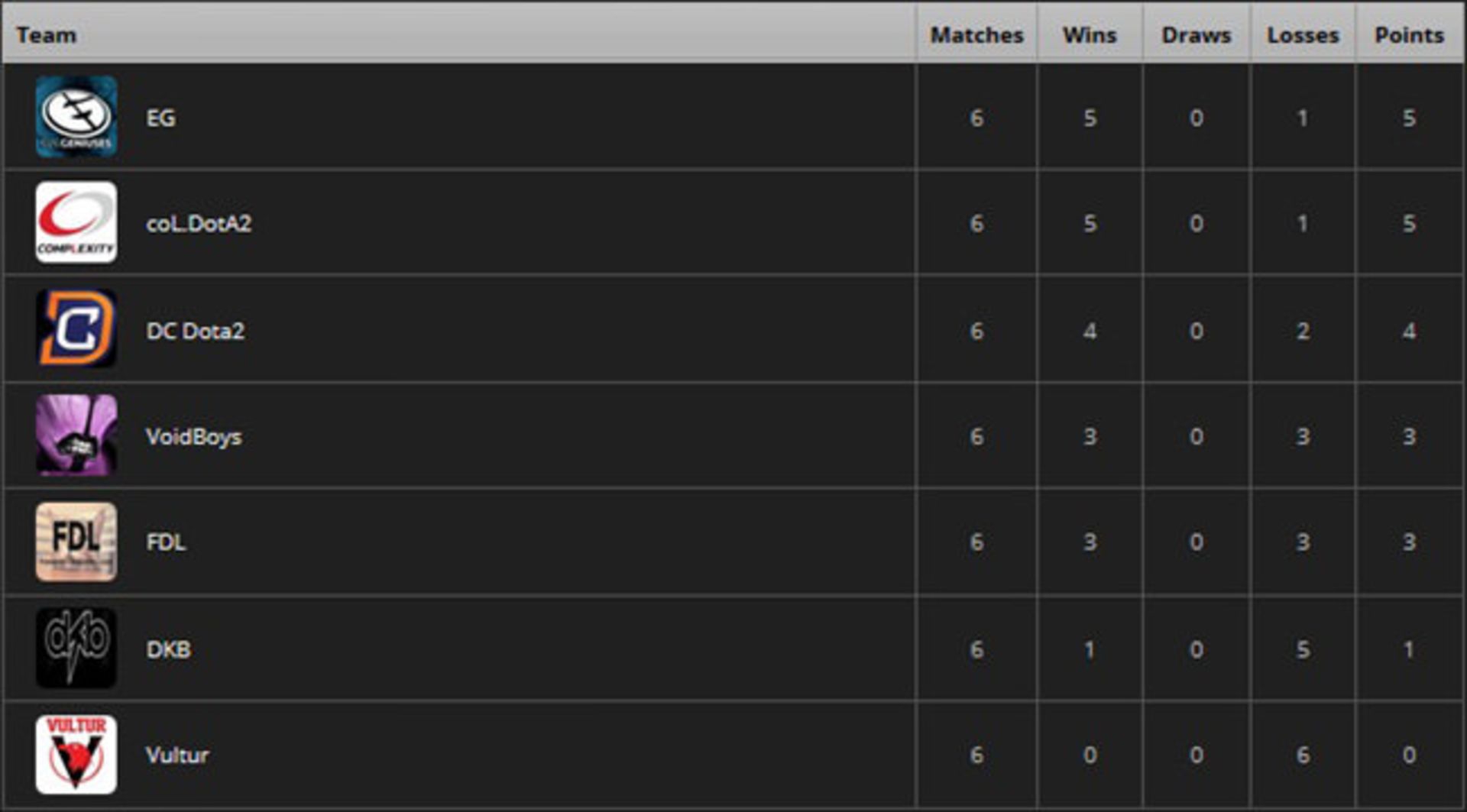The image size is (1467, 812).
Task: Select the VoidBoys team name
Action: [194, 436]
